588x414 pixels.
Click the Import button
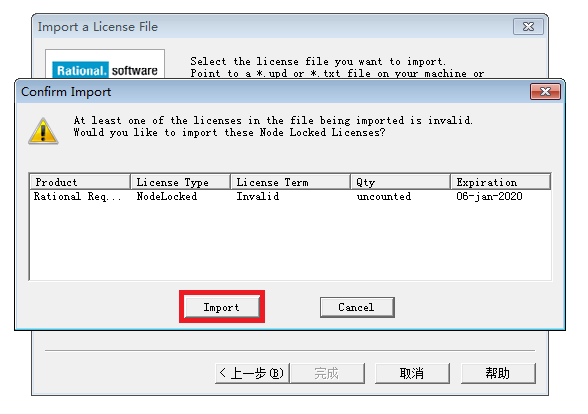[x=222, y=307]
